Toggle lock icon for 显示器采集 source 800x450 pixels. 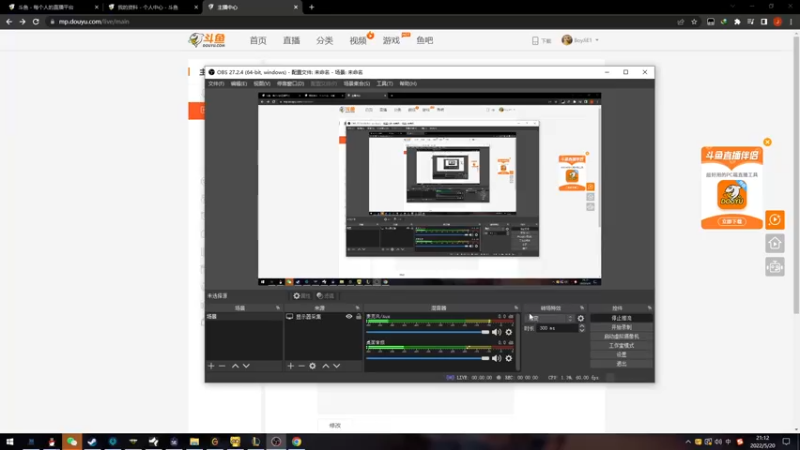tap(358, 317)
